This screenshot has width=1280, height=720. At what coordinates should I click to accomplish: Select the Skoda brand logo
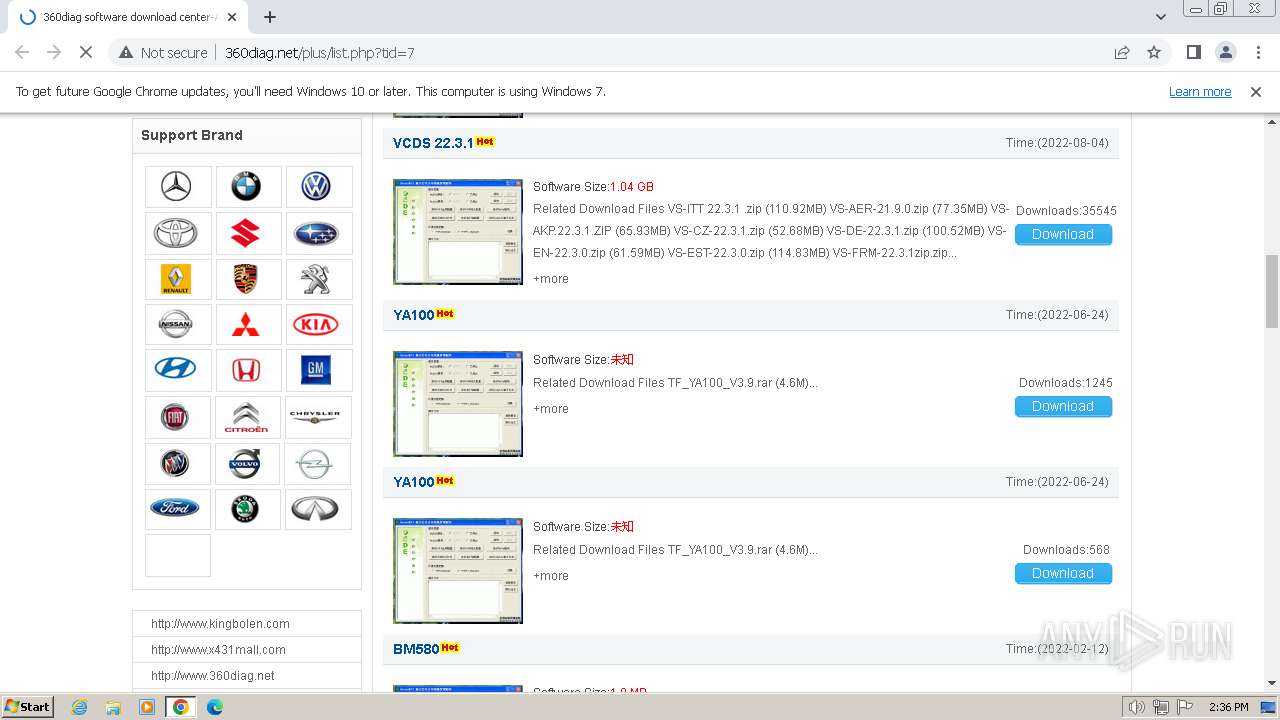coord(246,508)
